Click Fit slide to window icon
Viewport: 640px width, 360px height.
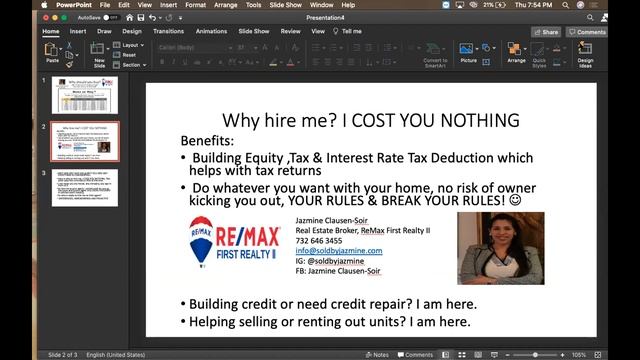[x=598, y=355]
